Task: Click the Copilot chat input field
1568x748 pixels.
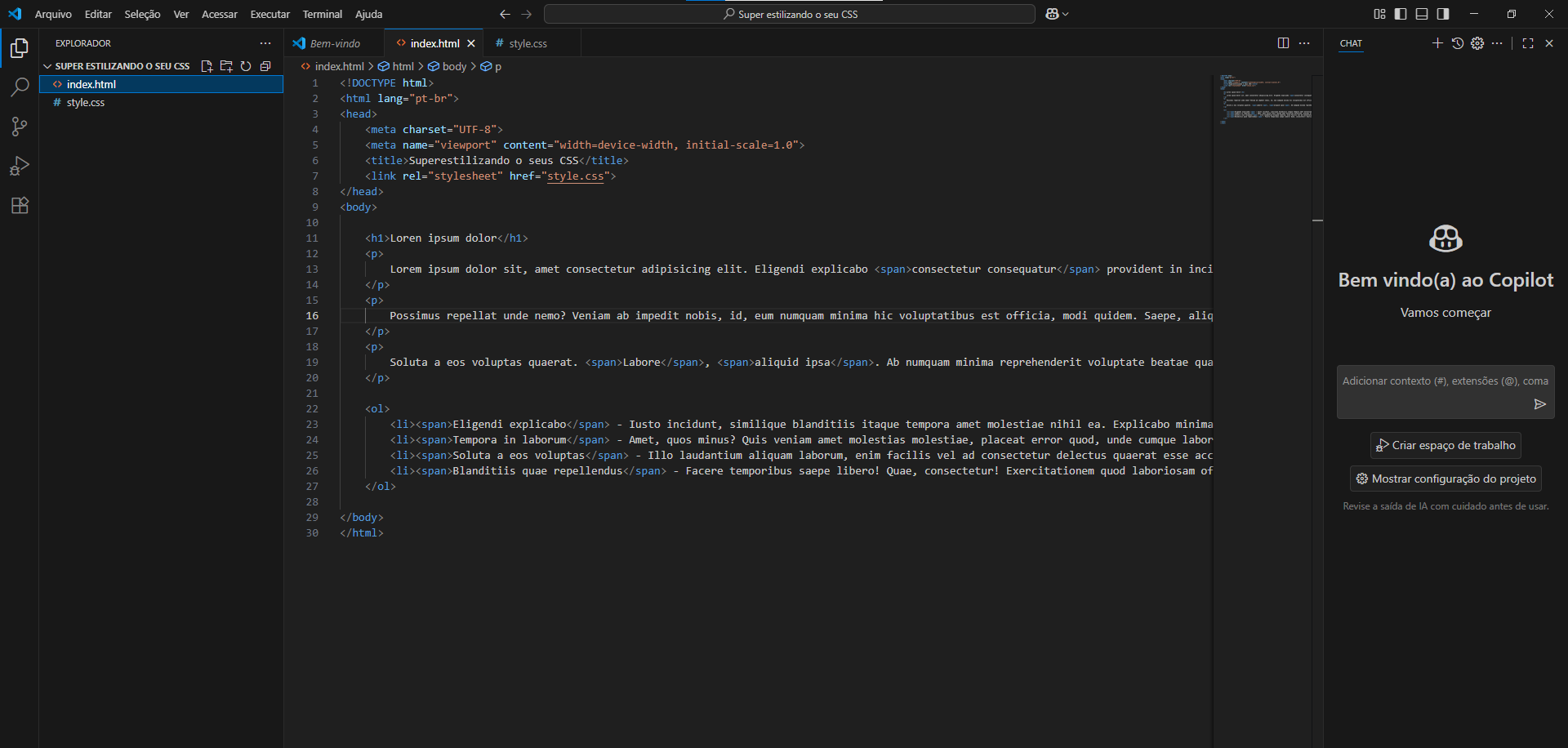Action: click(x=1445, y=392)
